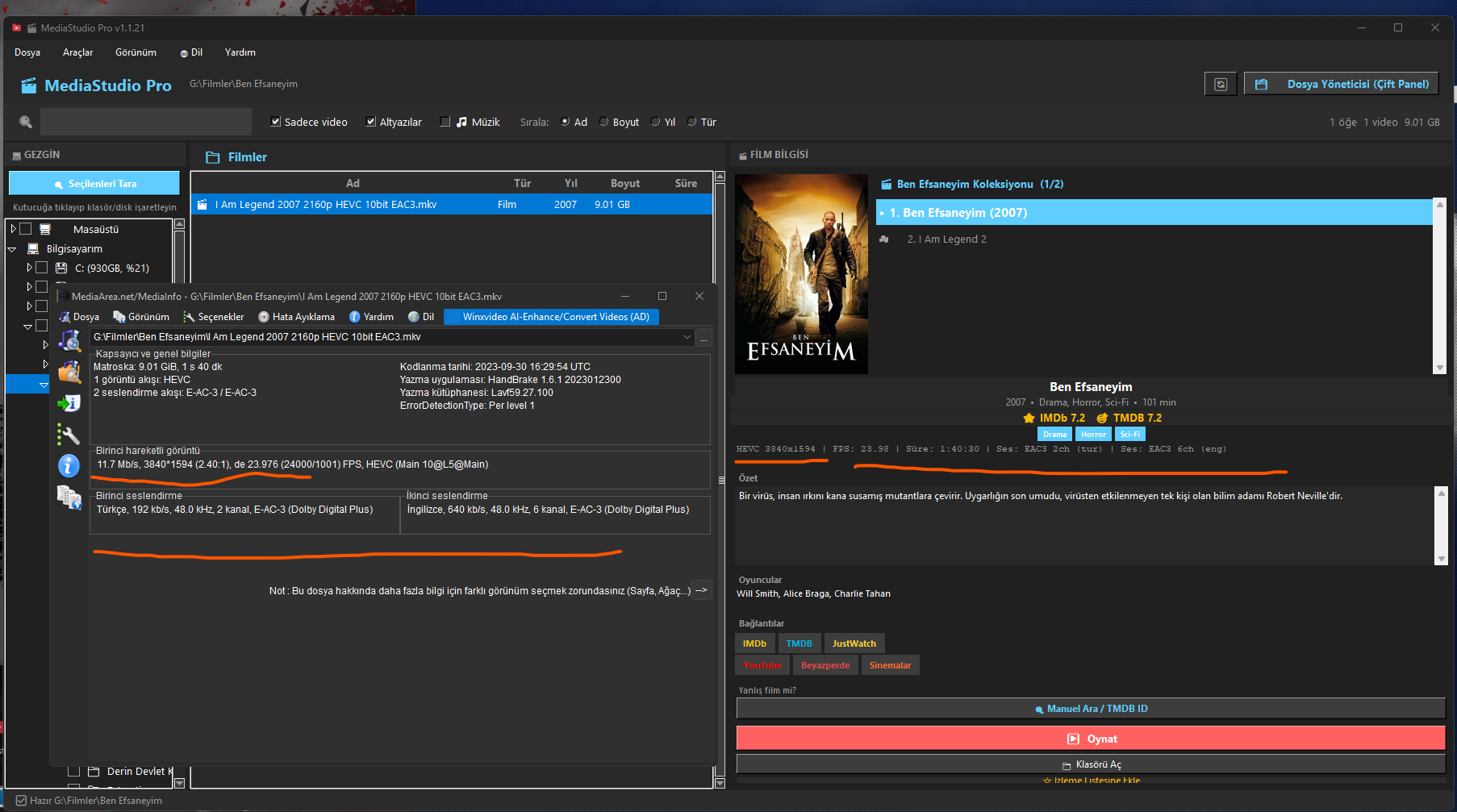Toggle the Sadece video checkbox

[276, 122]
